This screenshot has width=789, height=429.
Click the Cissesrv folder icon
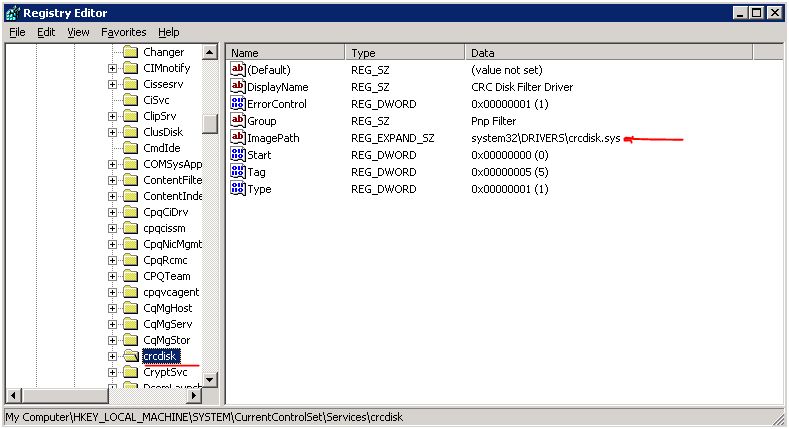[130, 84]
